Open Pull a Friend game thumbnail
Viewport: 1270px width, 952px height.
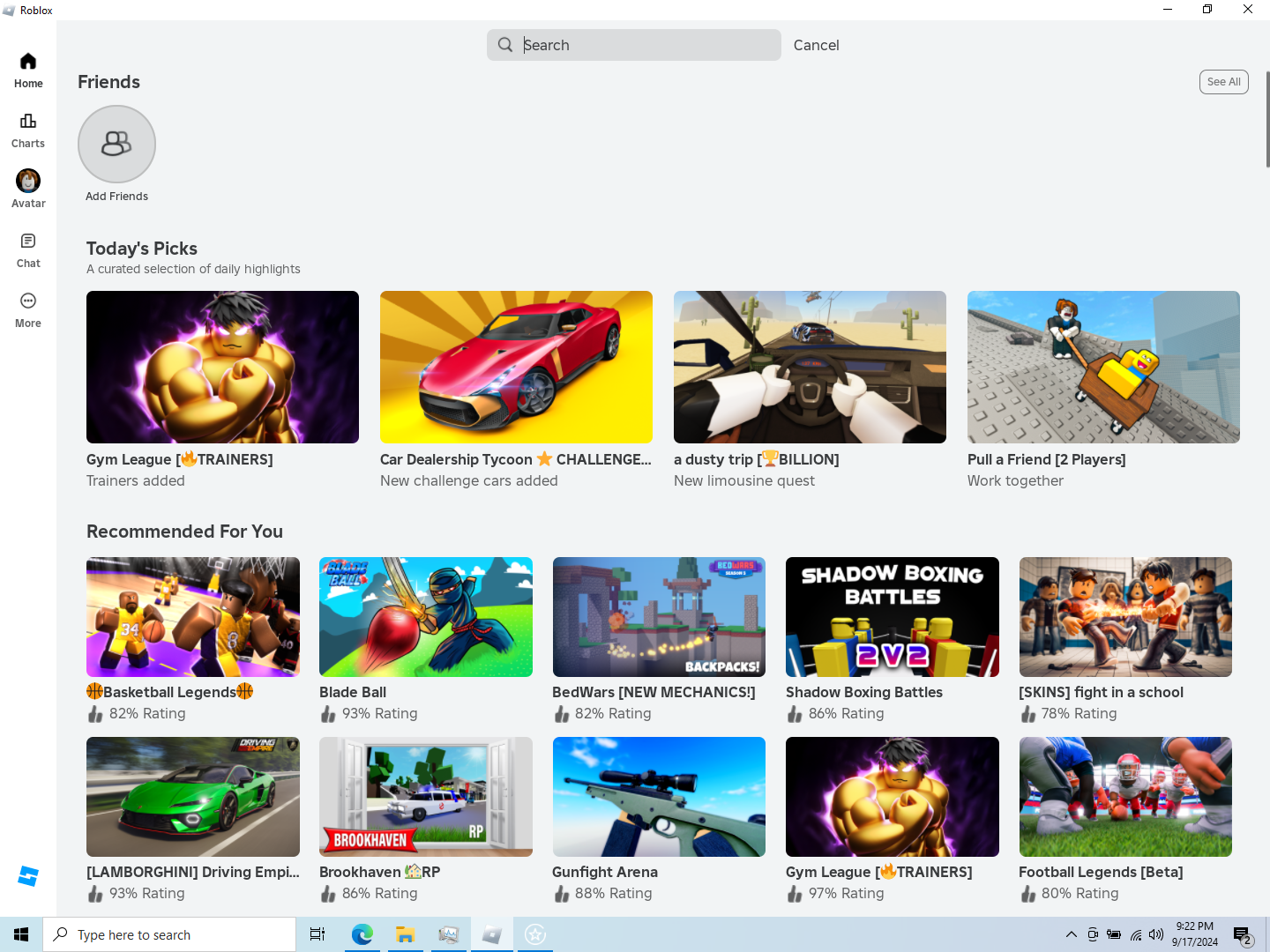pyautogui.click(x=1103, y=367)
